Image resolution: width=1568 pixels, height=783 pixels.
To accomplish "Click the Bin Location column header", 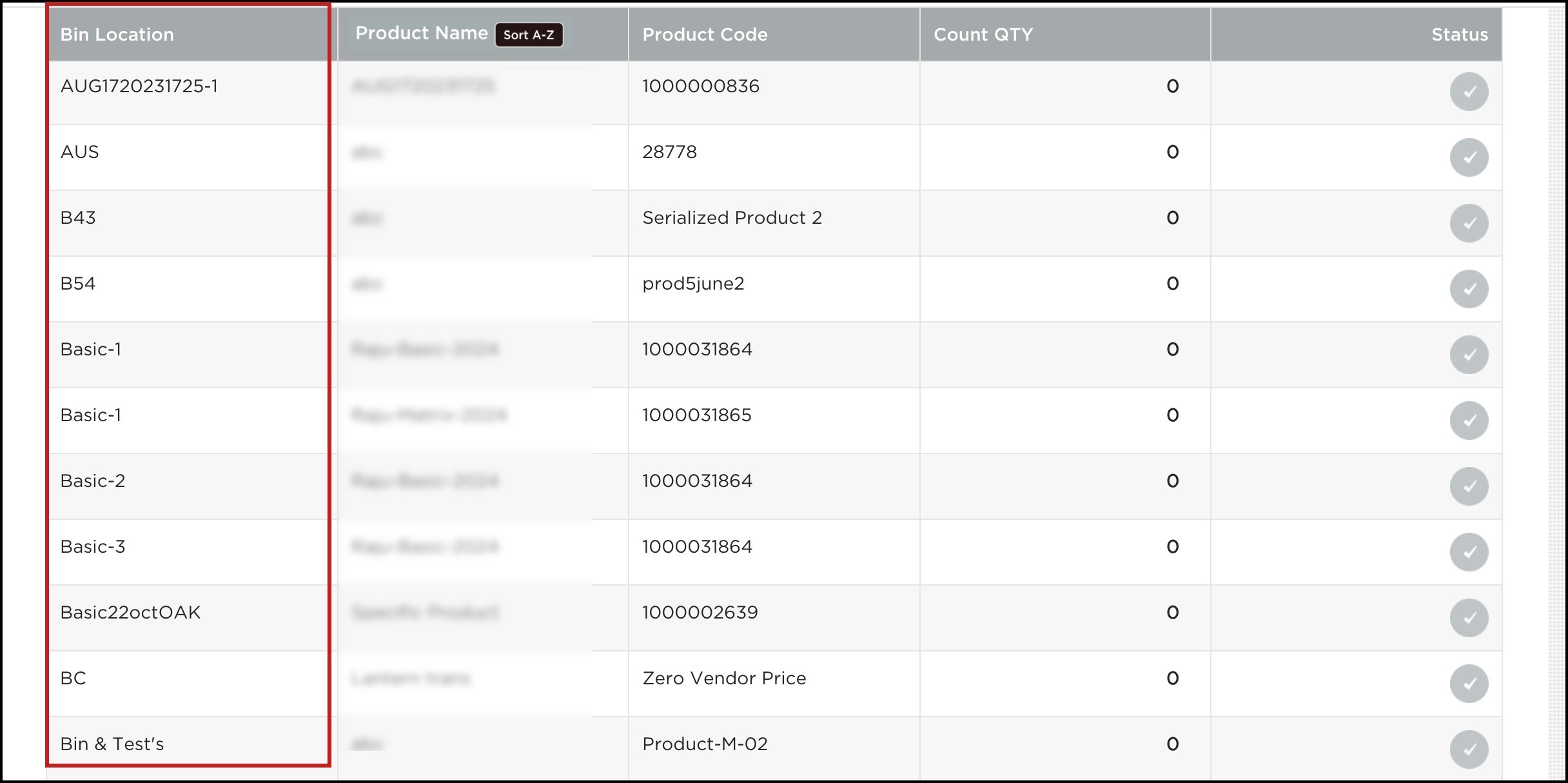I will 117,35.
